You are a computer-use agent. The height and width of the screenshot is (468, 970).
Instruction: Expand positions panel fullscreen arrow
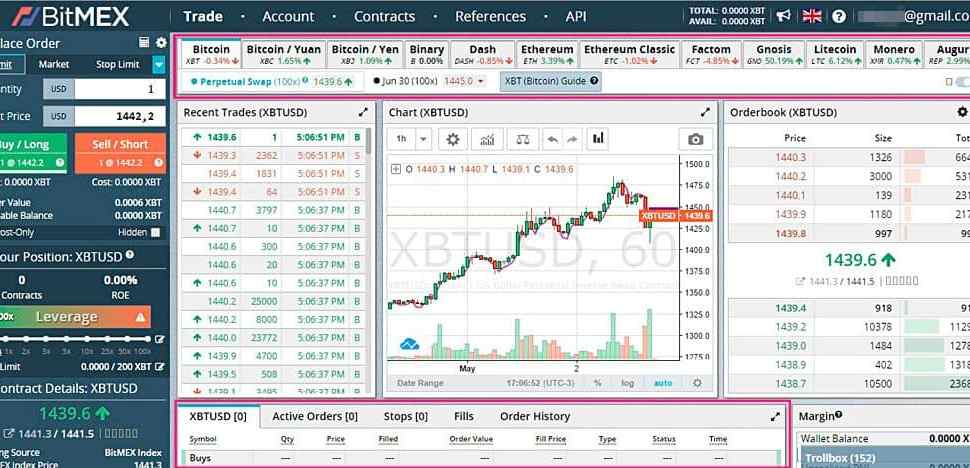775,417
